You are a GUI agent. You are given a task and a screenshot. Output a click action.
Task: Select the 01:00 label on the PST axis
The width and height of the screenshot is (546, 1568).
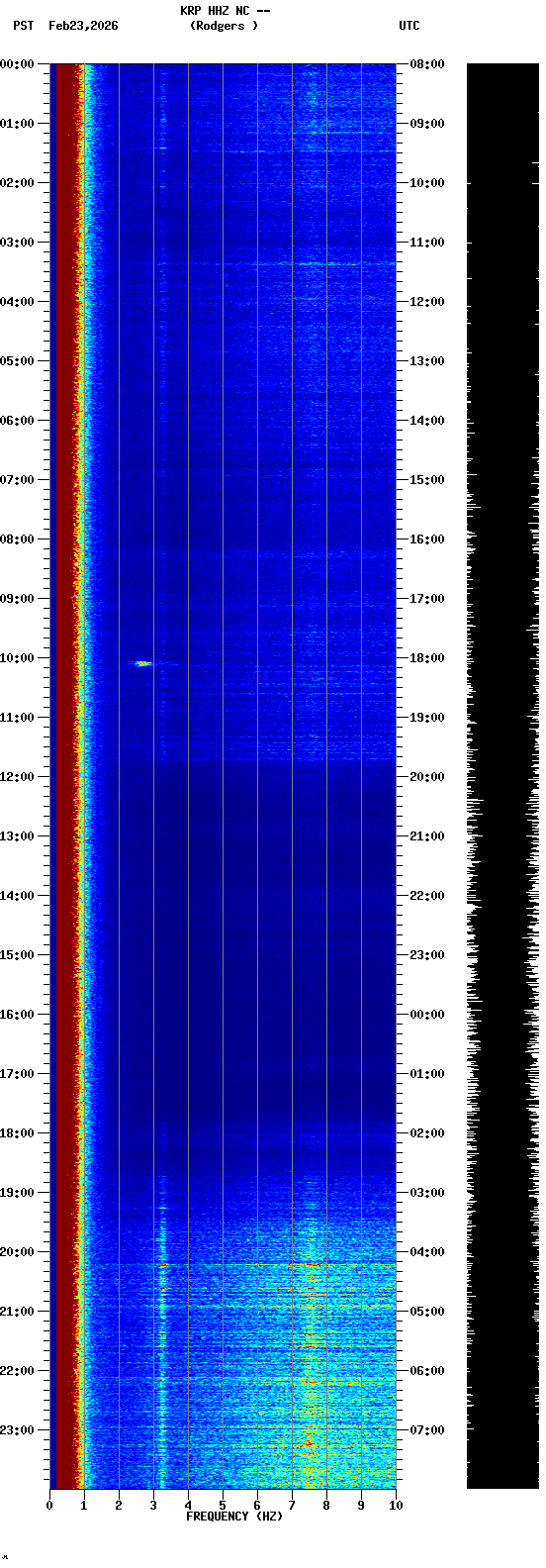pos(18,124)
